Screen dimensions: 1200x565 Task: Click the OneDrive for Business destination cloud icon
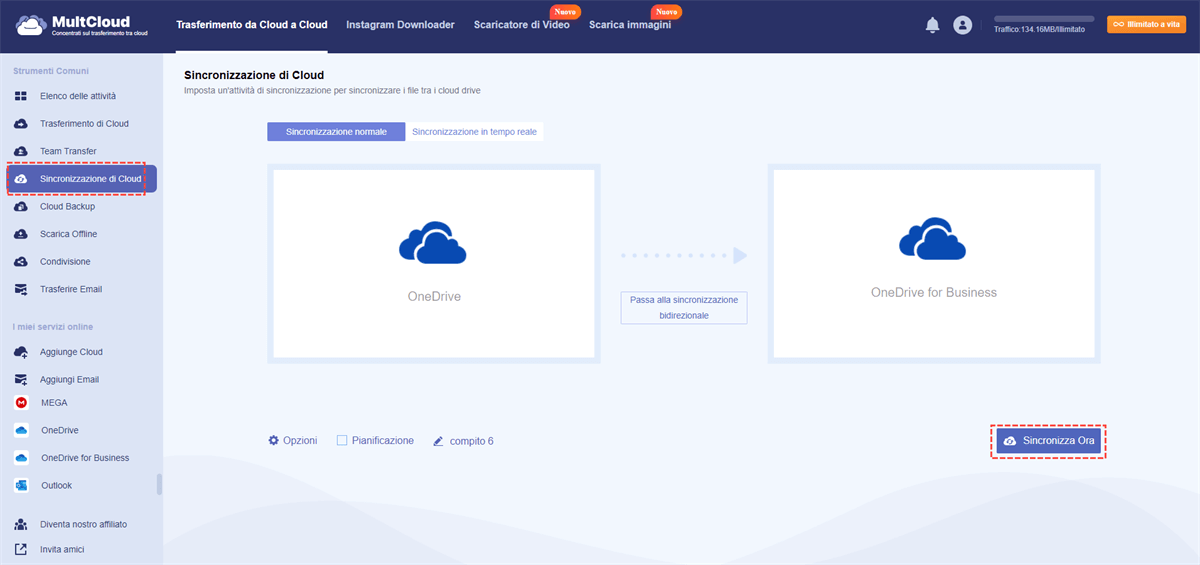coord(933,240)
